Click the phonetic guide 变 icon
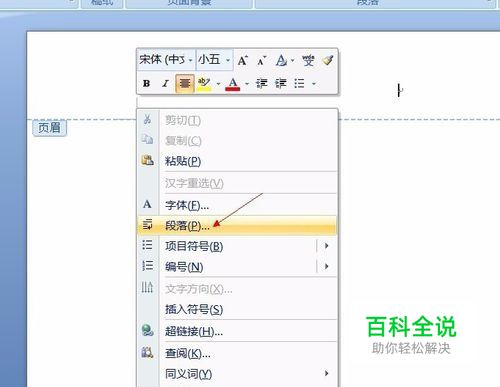The height and width of the screenshot is (387, 500). point(308,61)
